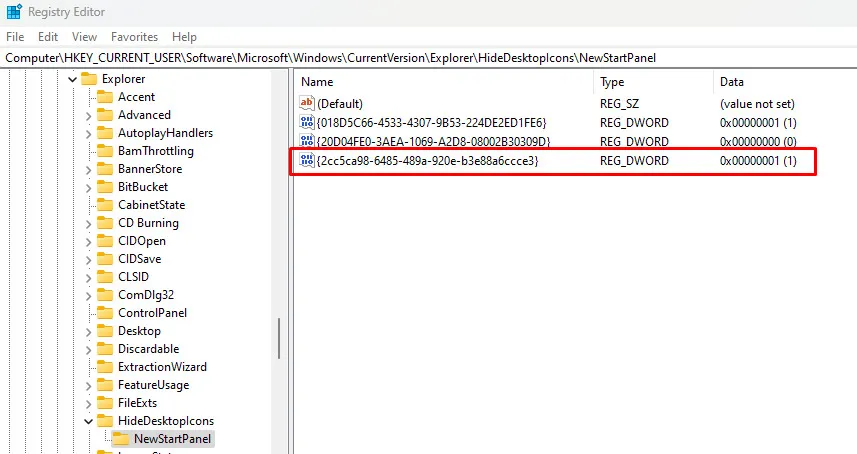857x454 pixels.
Task: Click the ControlPanel folder icon
Action: click(105, 314)
